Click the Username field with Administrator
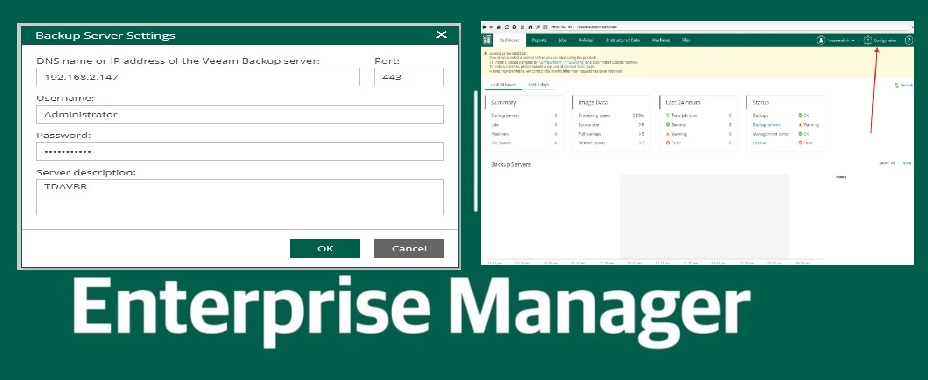 pyautogui.click(x=240, y=114)
